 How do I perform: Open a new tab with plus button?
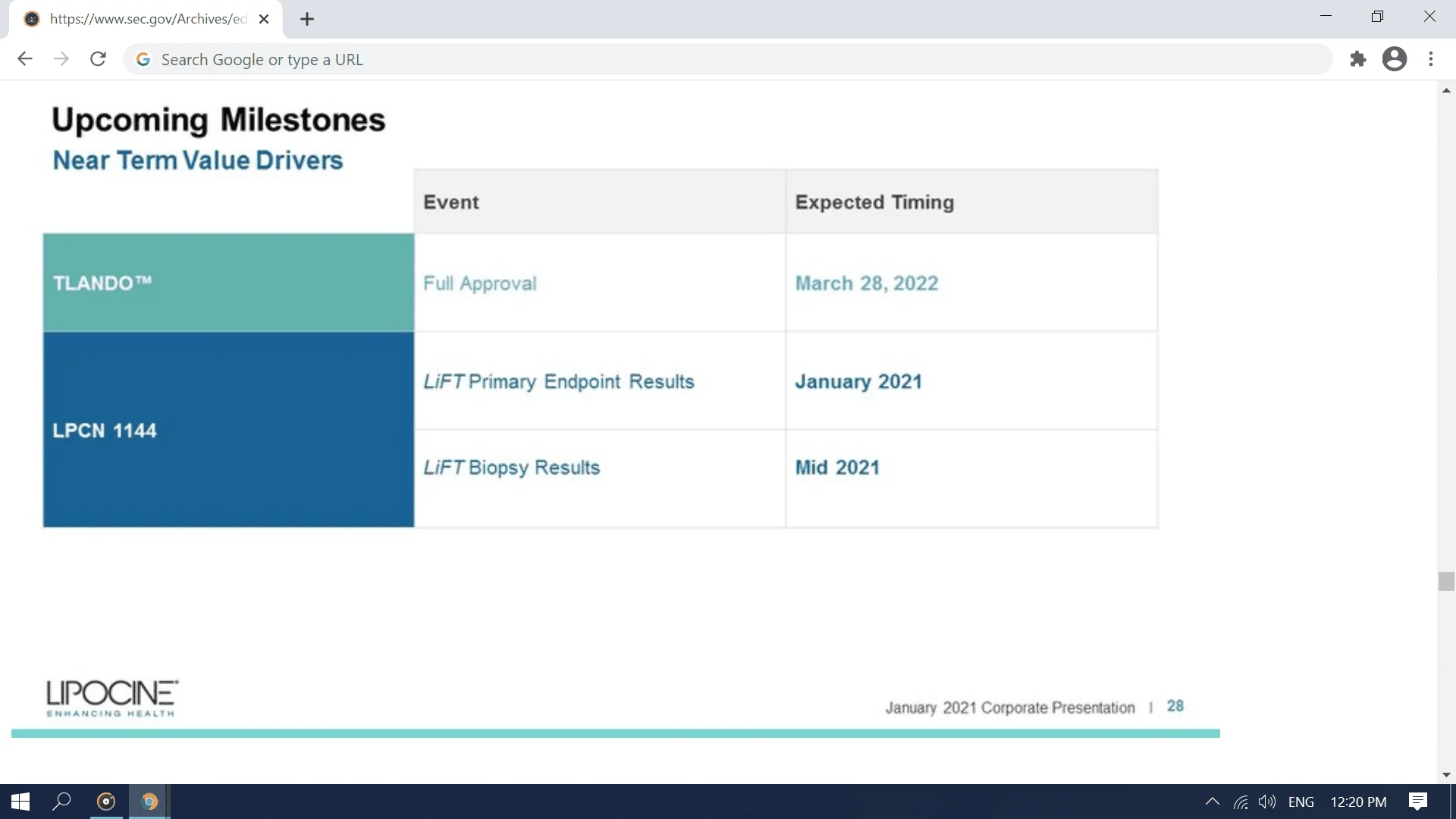(x=307, y=20)
